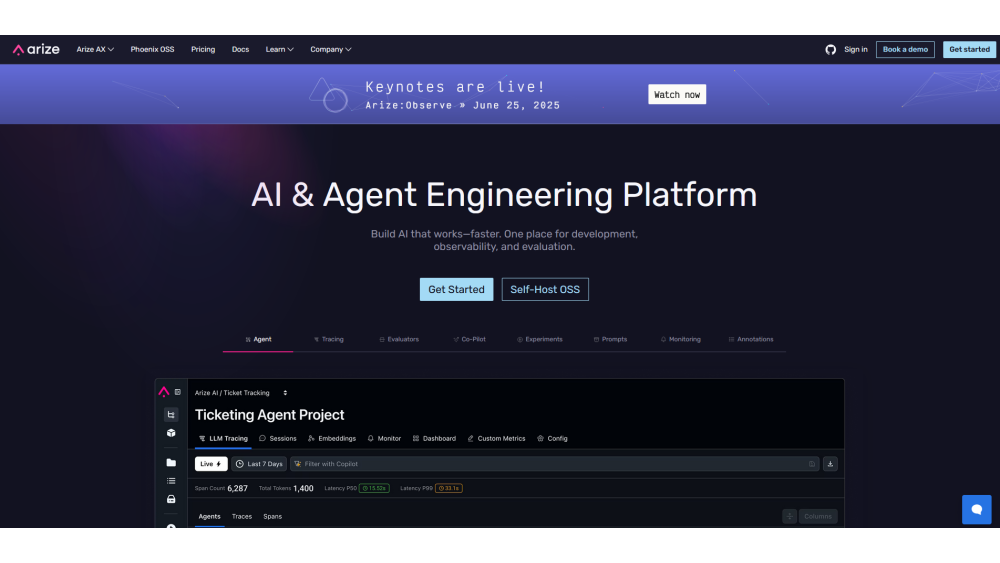Image resolution: width=1000 pixels, height=563 pixels.
Task: Select the Tracing feature tab
Action: (x=329, y=339)
